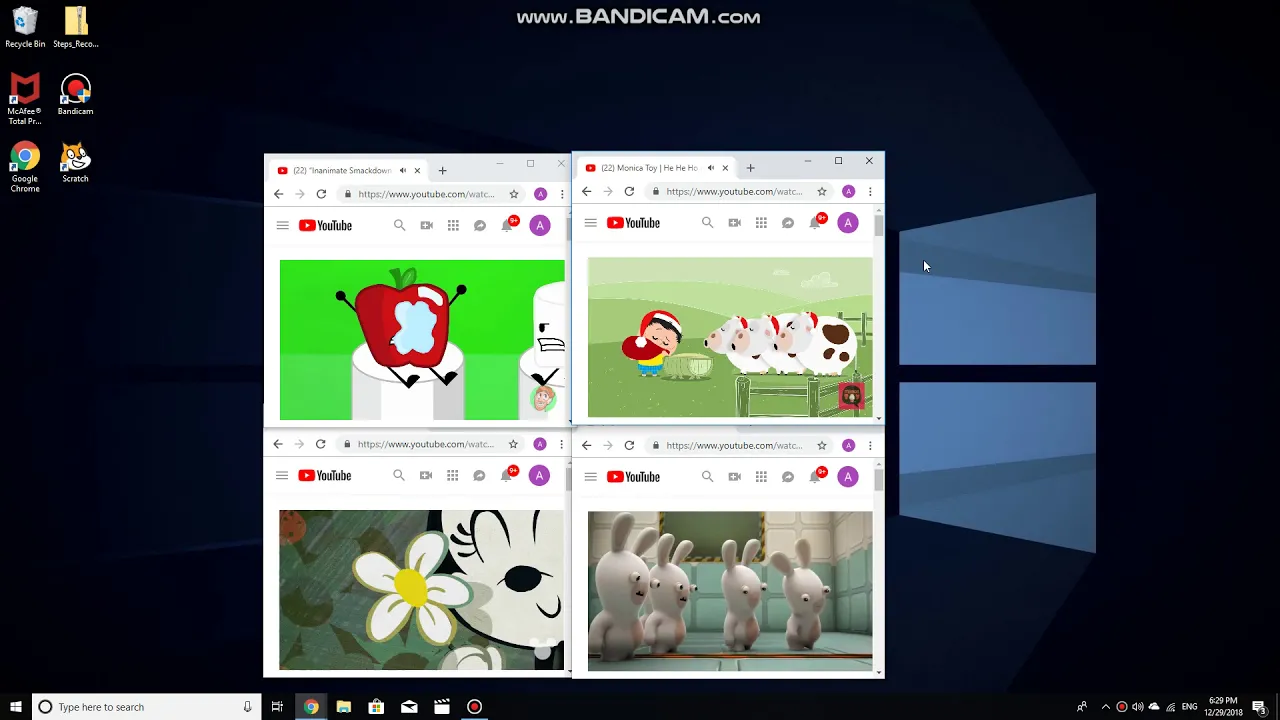The height and width of the screenshot is (720, 1280).
Task: Go back in the Inanimate Smackdown window
Action: tap(279, 194)
